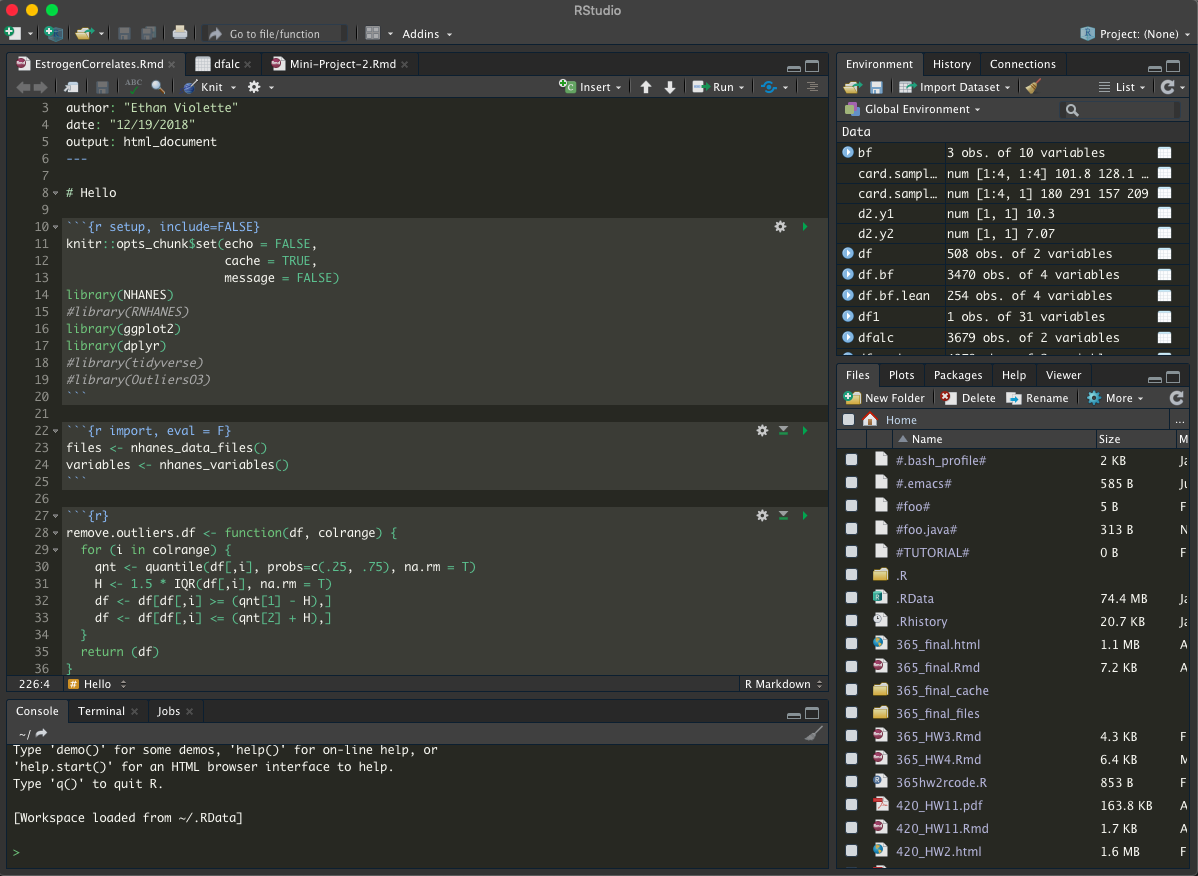
Task: Click the Rename button in Files pane
Action: pos(1038,398)
